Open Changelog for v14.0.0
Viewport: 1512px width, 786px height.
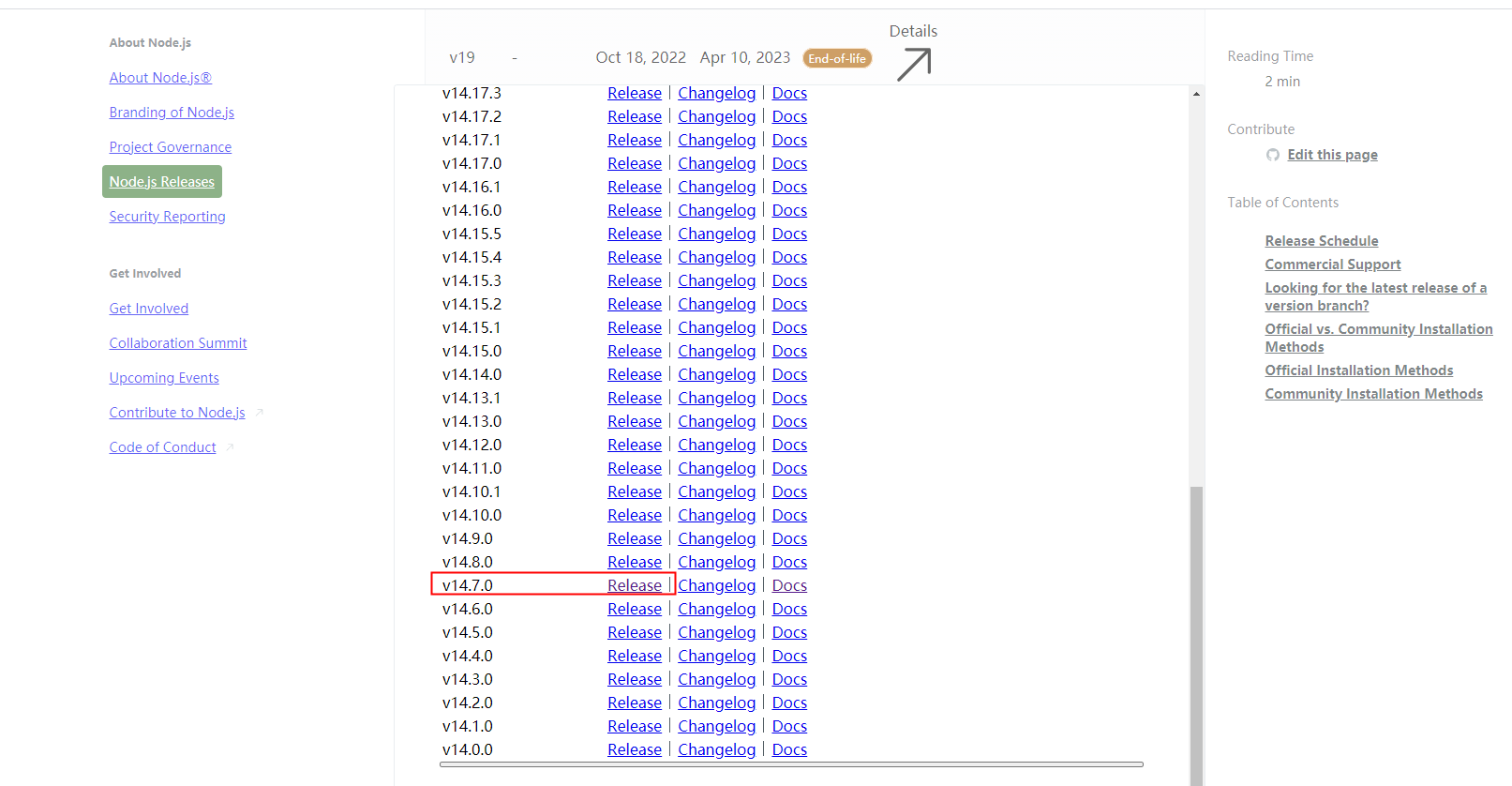tap(716, 749)
